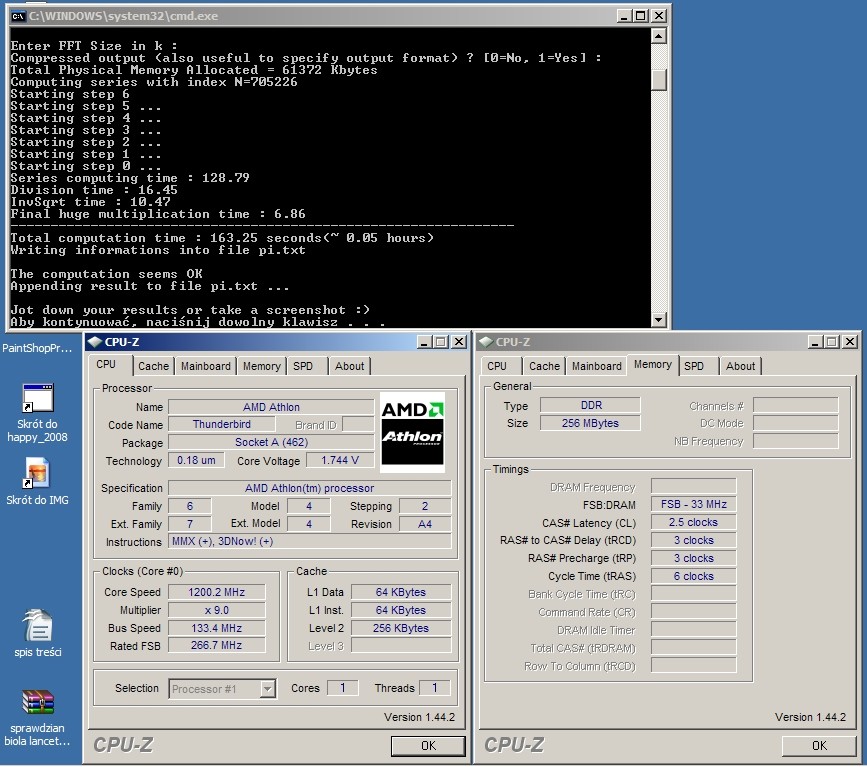
Task: Click the 'A4' revision value
Action: pyautogui.click(x=425, y=524)
